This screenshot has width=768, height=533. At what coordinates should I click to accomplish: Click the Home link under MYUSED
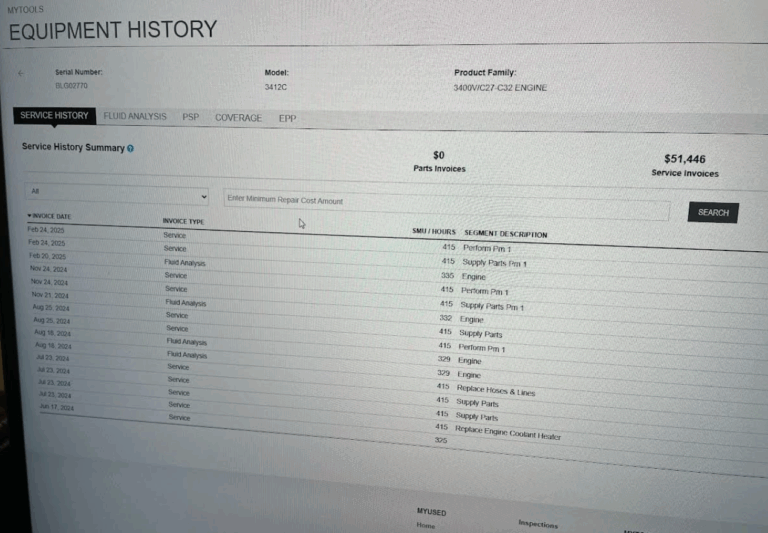[x=425, y=524]
